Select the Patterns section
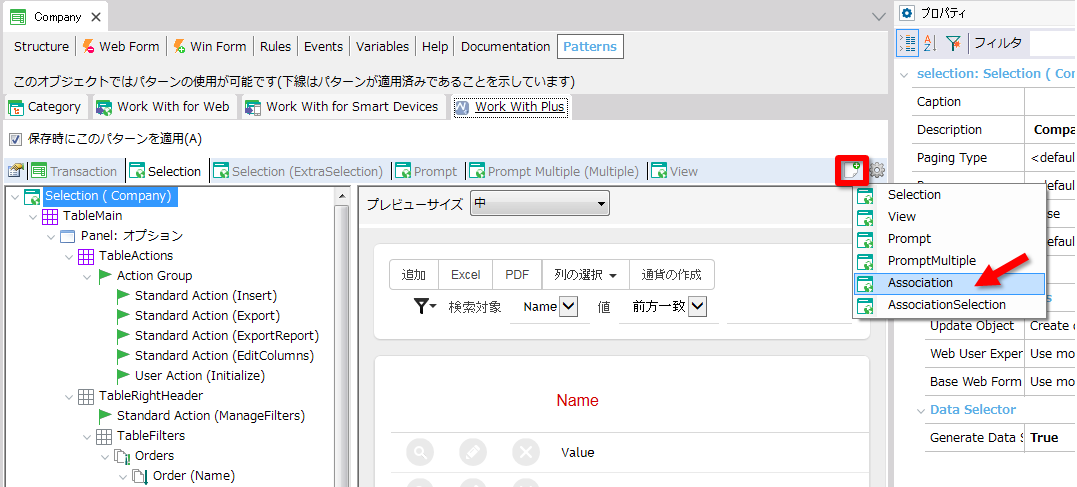This screenshot has width=1077, height=487. tap(590, 47)
